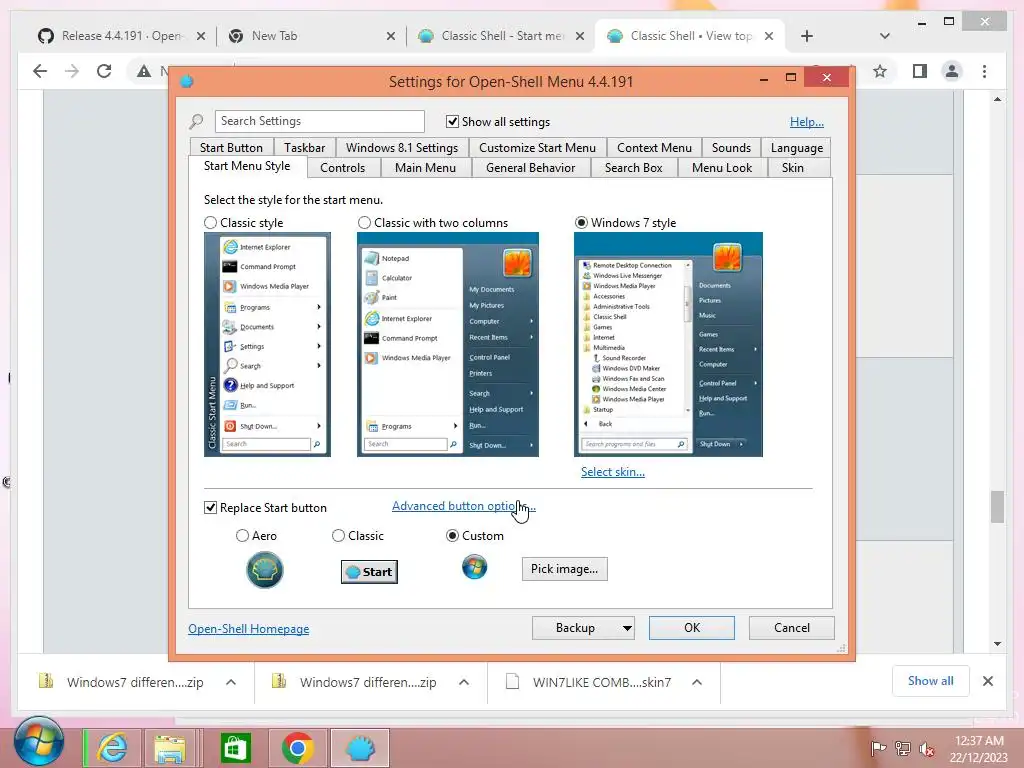
Task: Open the Help link
Action: [807, 121]
